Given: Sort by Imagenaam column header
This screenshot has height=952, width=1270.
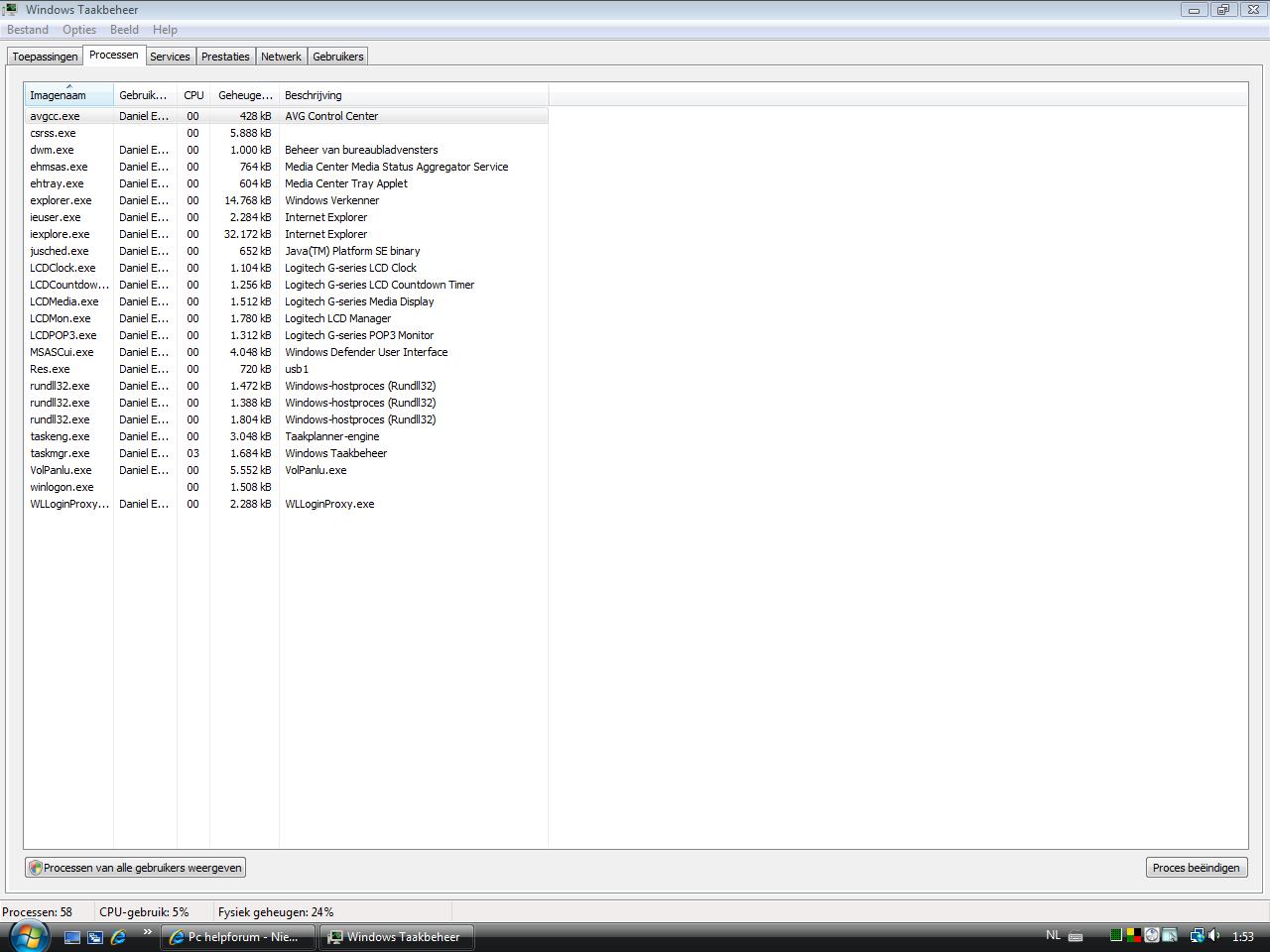Looking at the screenshot, I should click(x=69, y=95).
